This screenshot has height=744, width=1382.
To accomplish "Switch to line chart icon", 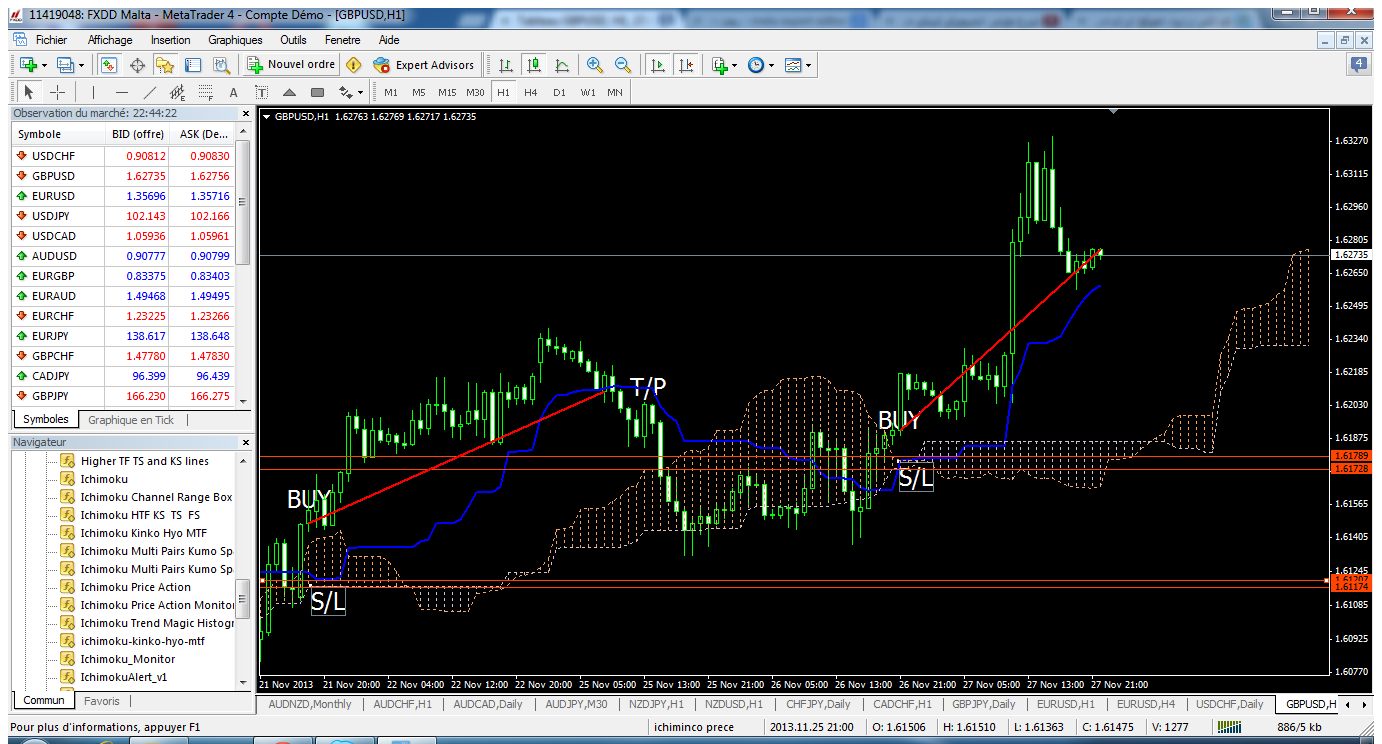I will [x=562, y=65].
